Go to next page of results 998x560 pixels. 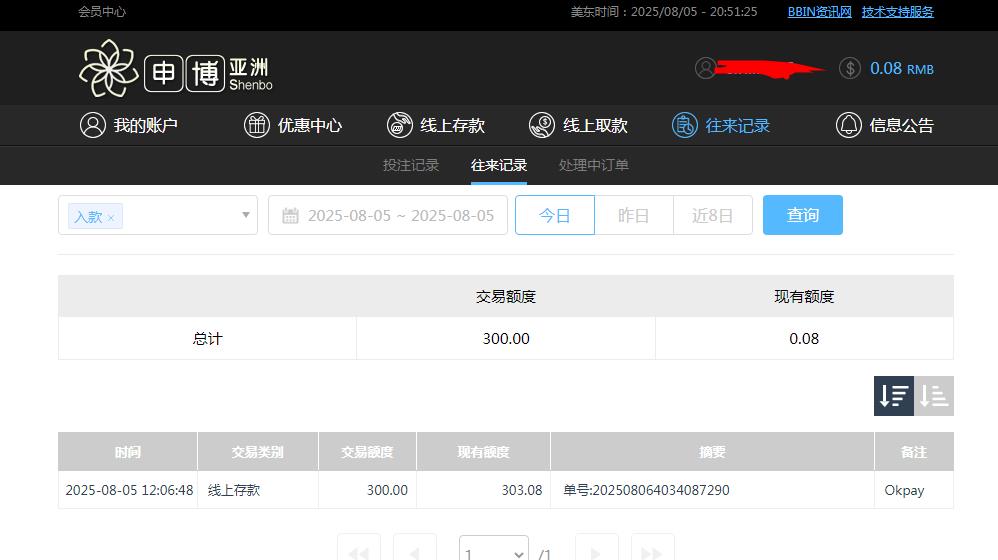tap(596, 551)
